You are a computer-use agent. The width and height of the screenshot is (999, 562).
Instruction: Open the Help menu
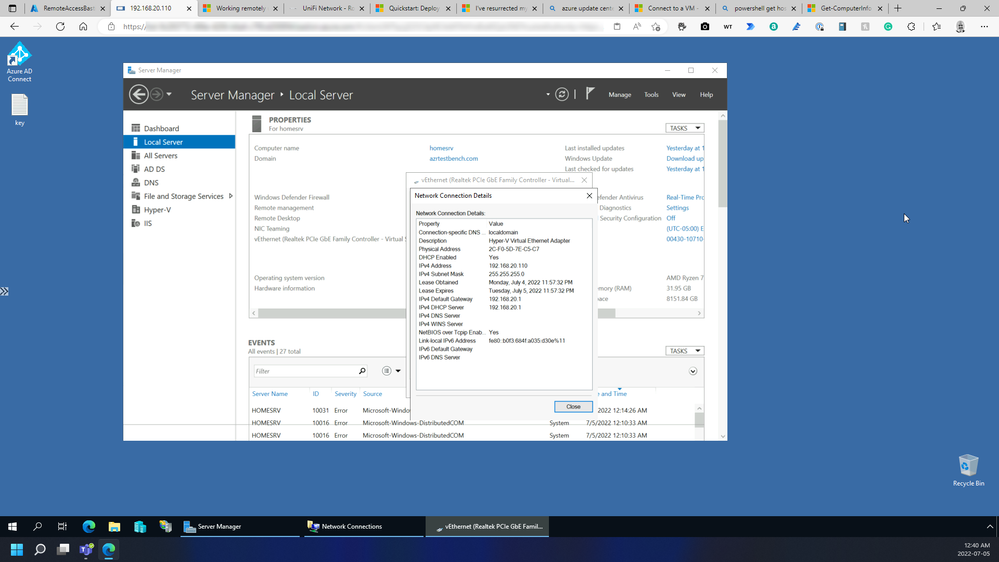pos(706,94)
